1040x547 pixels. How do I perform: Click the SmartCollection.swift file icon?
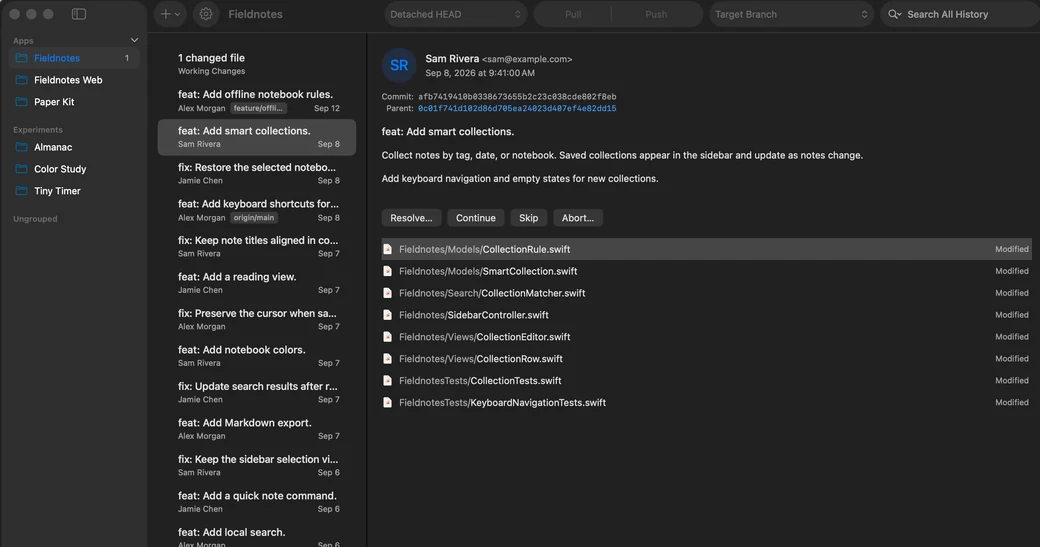[x=387, y=271]
